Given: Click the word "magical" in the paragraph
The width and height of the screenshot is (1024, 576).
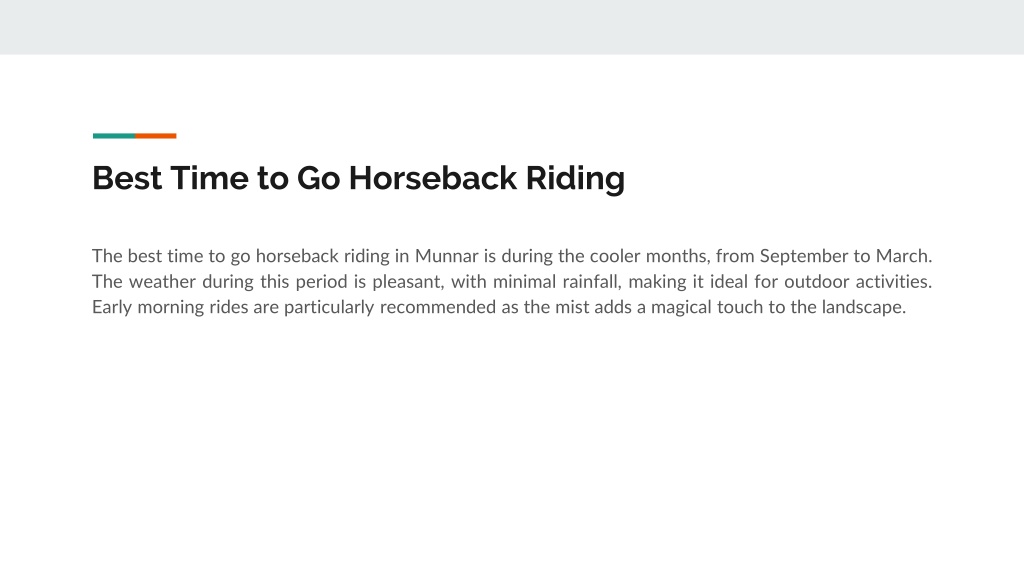Looking at the screenshot, I should [680, 308].
